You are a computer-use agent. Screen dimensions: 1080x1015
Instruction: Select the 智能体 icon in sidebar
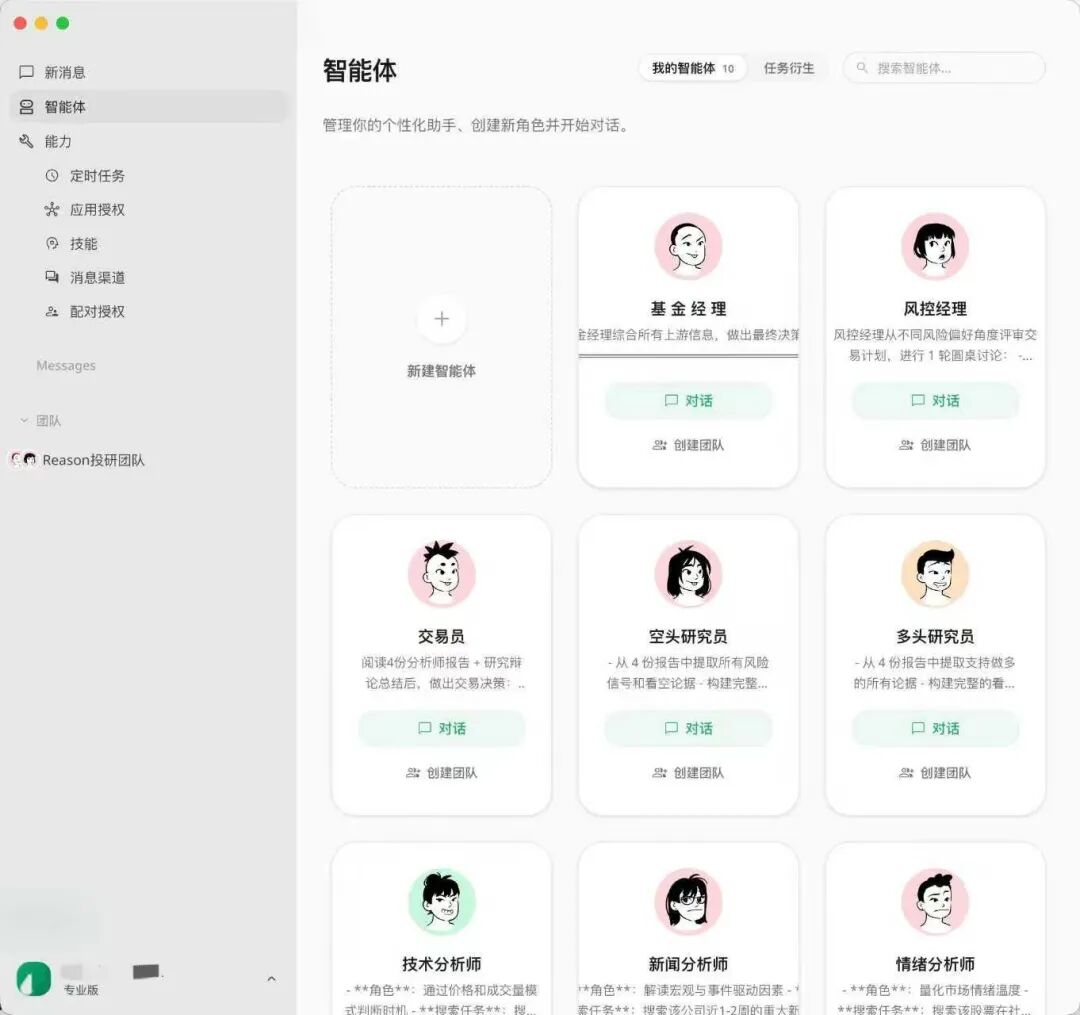27,106
